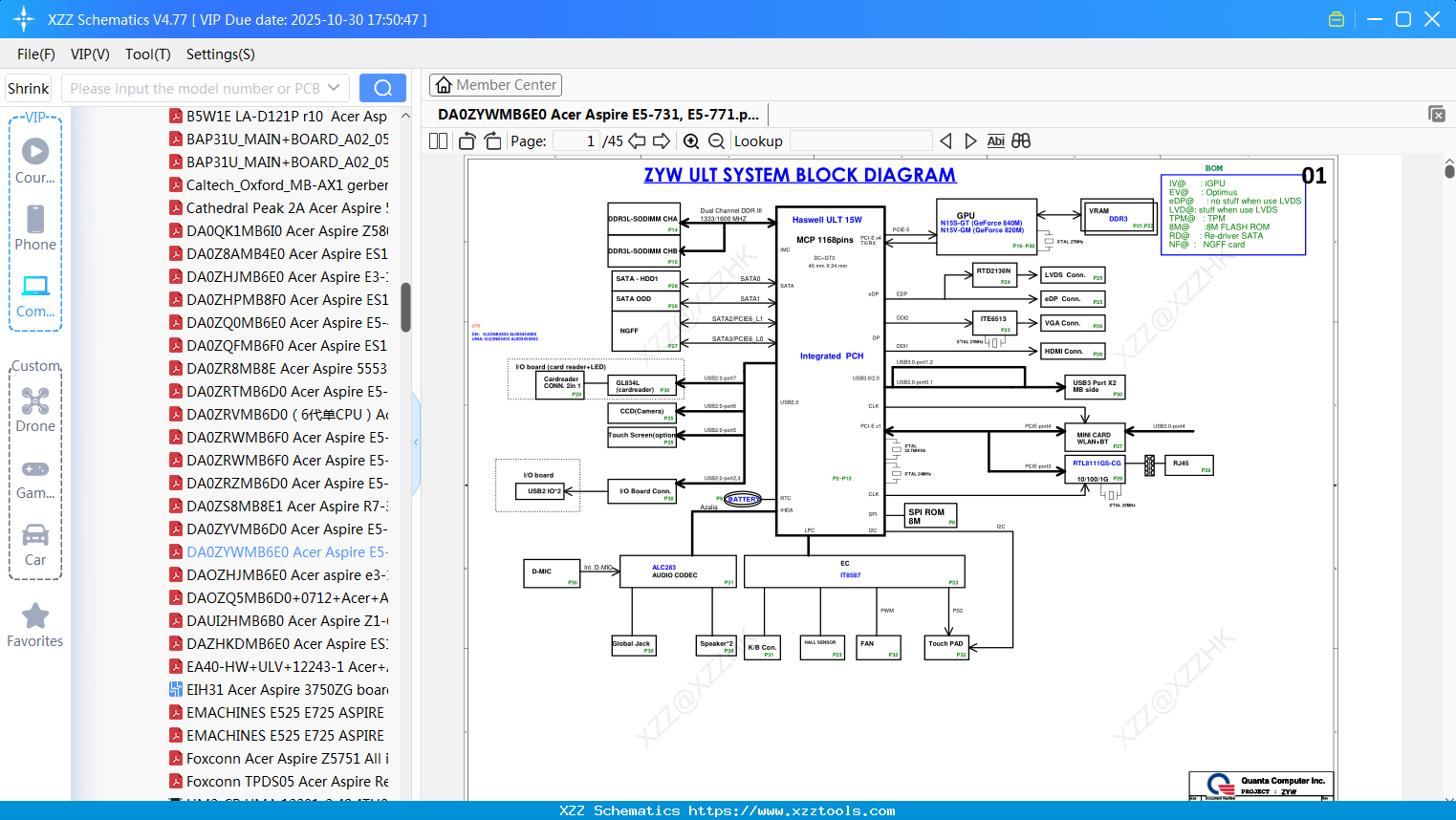Rotate the page counterclockwise
Viewport: 1456px width, 820px height.
click(467, 140)
